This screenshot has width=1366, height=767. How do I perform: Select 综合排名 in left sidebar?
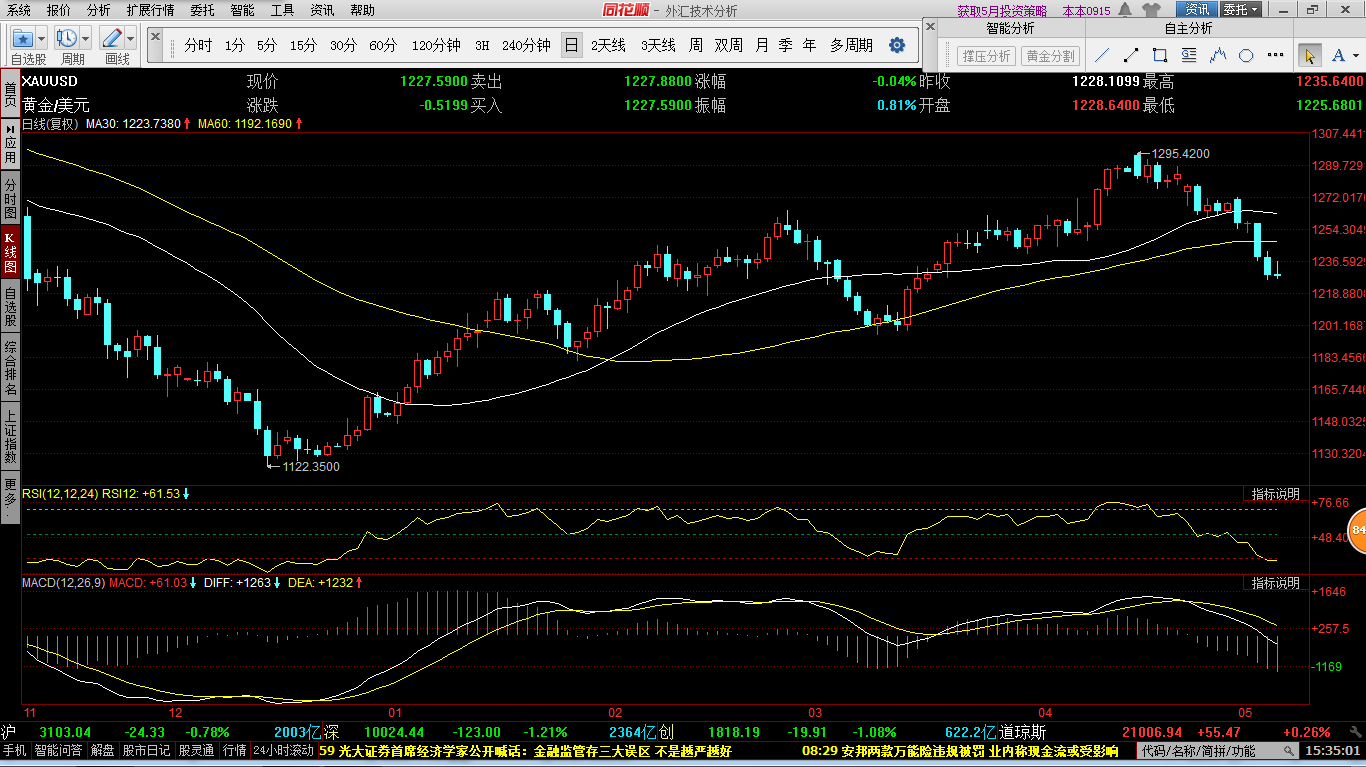pos(10,366)
